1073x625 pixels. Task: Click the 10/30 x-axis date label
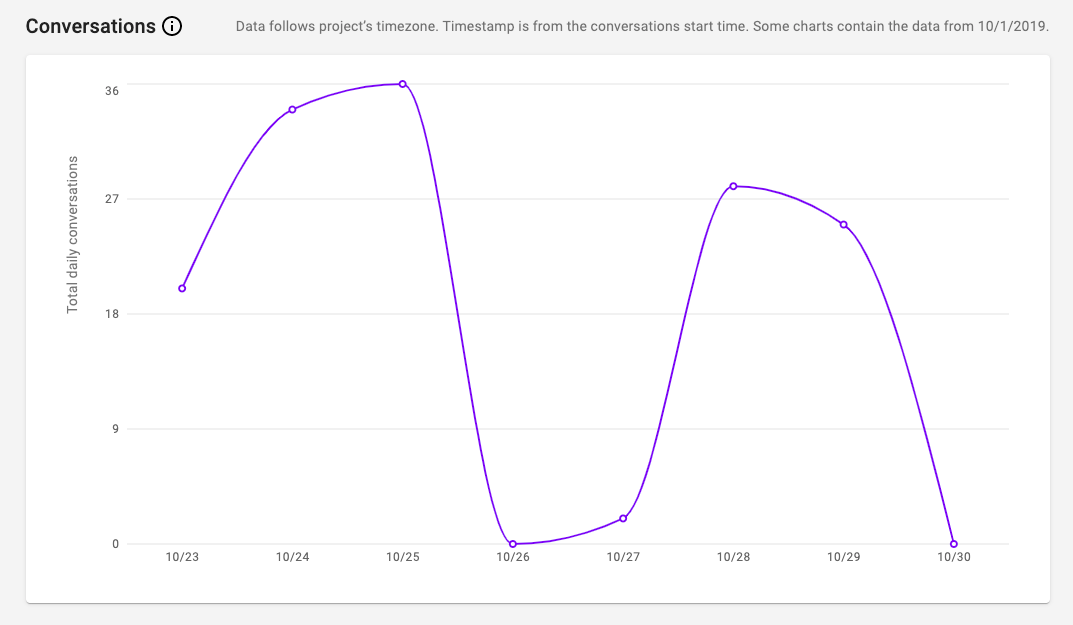[953, 557]
